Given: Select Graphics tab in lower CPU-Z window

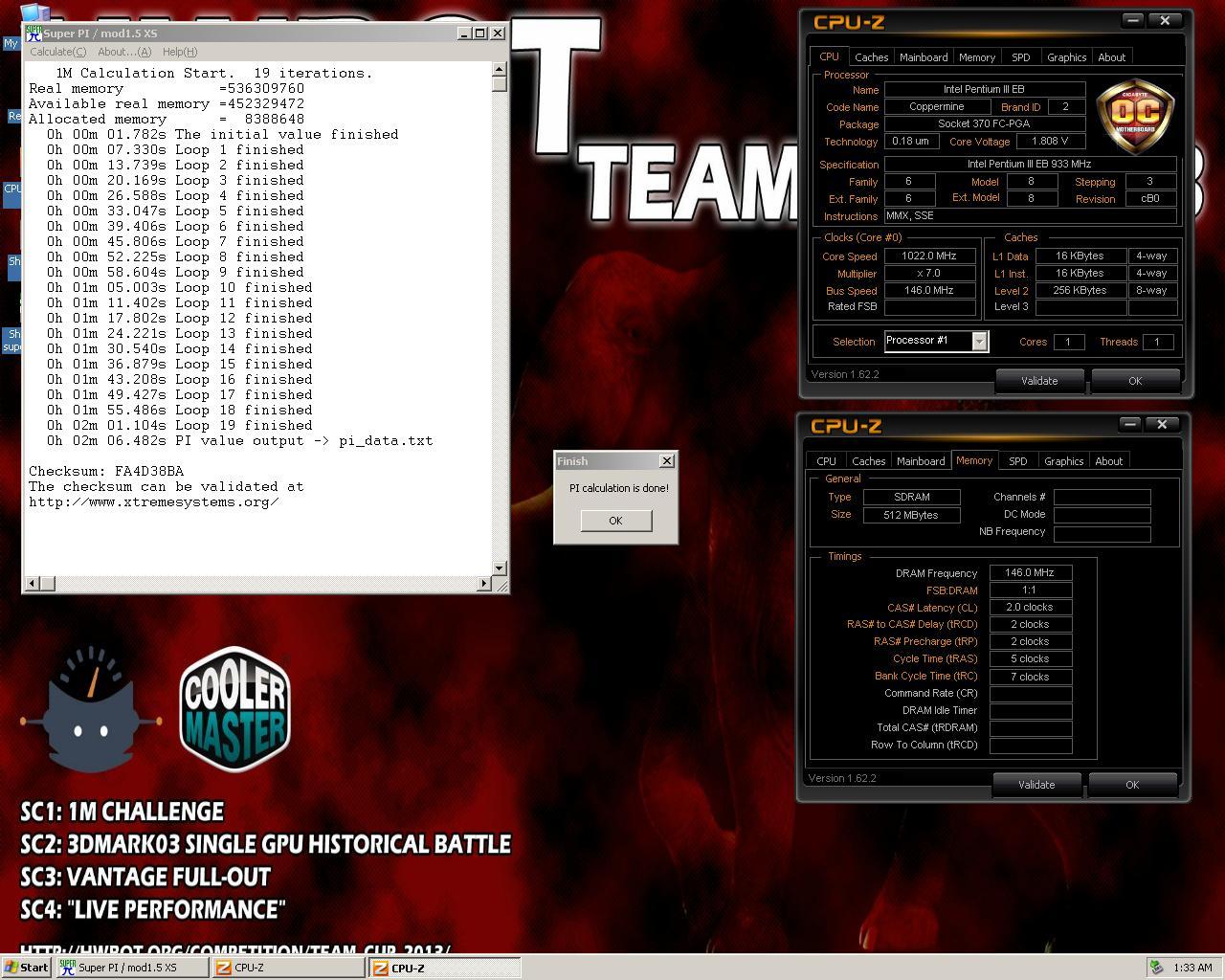Looking at the screenshot, I should point(1063,461).
